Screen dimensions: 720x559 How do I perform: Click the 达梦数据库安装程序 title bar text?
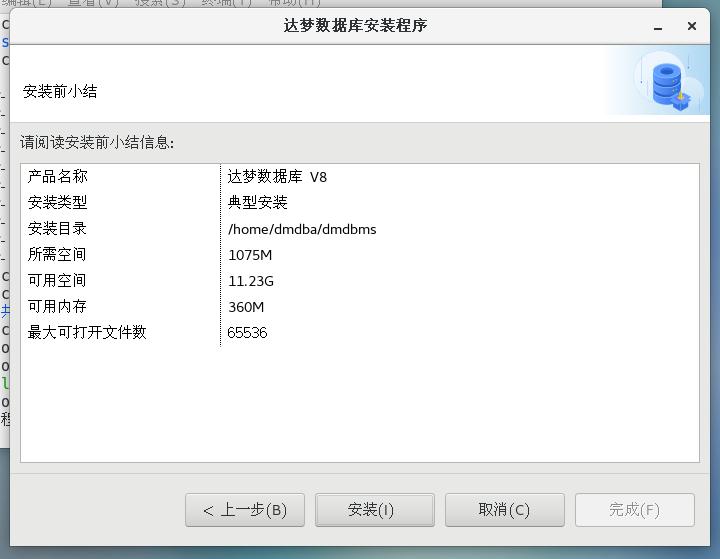(x=355, y=25)
